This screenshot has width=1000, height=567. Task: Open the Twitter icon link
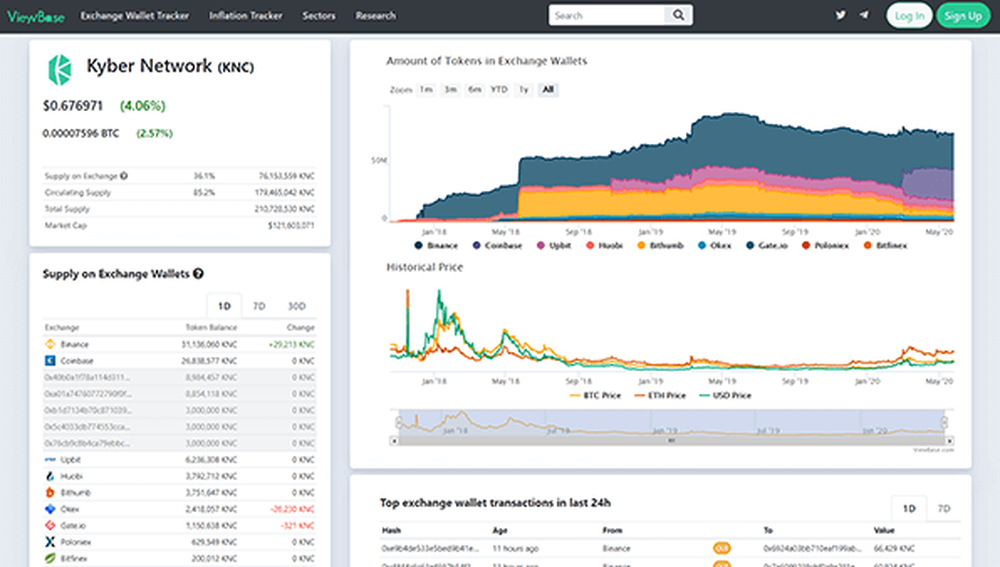[841, 15]
